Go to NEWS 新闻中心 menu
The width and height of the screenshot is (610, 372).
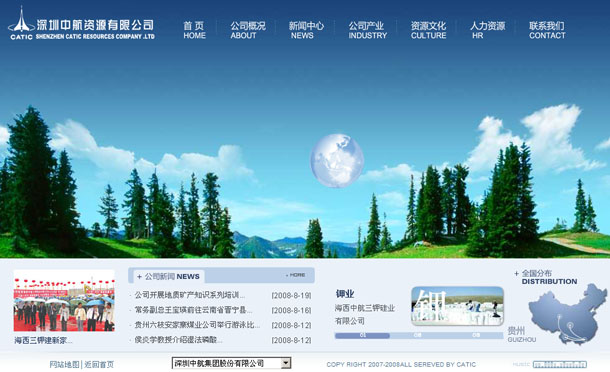[306, 30]
